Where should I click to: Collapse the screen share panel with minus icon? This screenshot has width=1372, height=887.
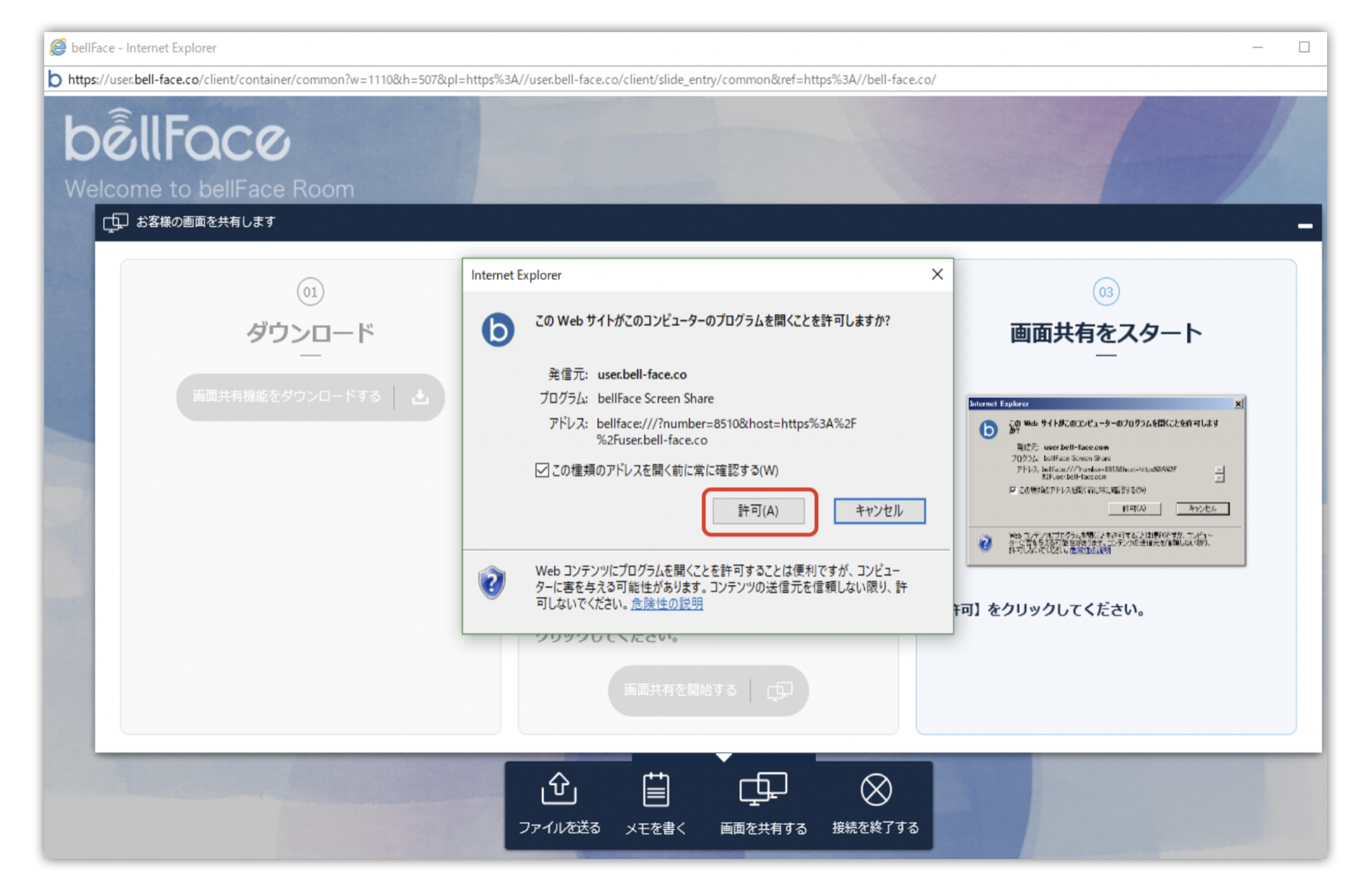pyautogui.click(x=1304, y=226)
